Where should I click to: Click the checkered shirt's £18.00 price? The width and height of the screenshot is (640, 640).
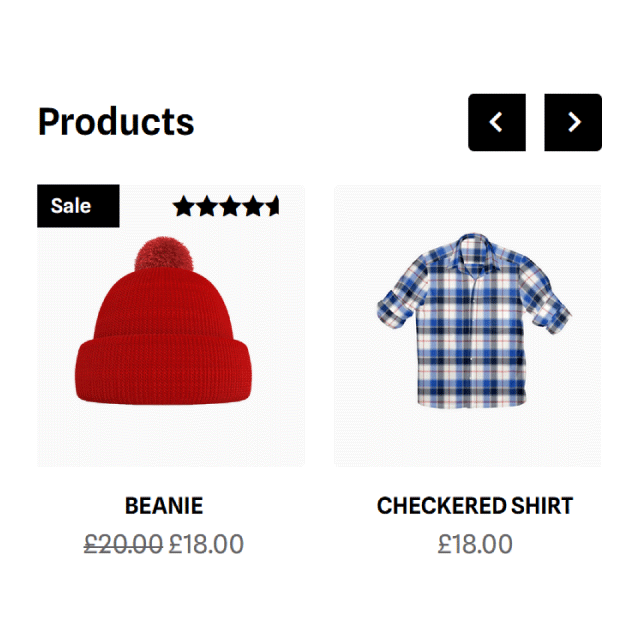click(x=475, y=544)
